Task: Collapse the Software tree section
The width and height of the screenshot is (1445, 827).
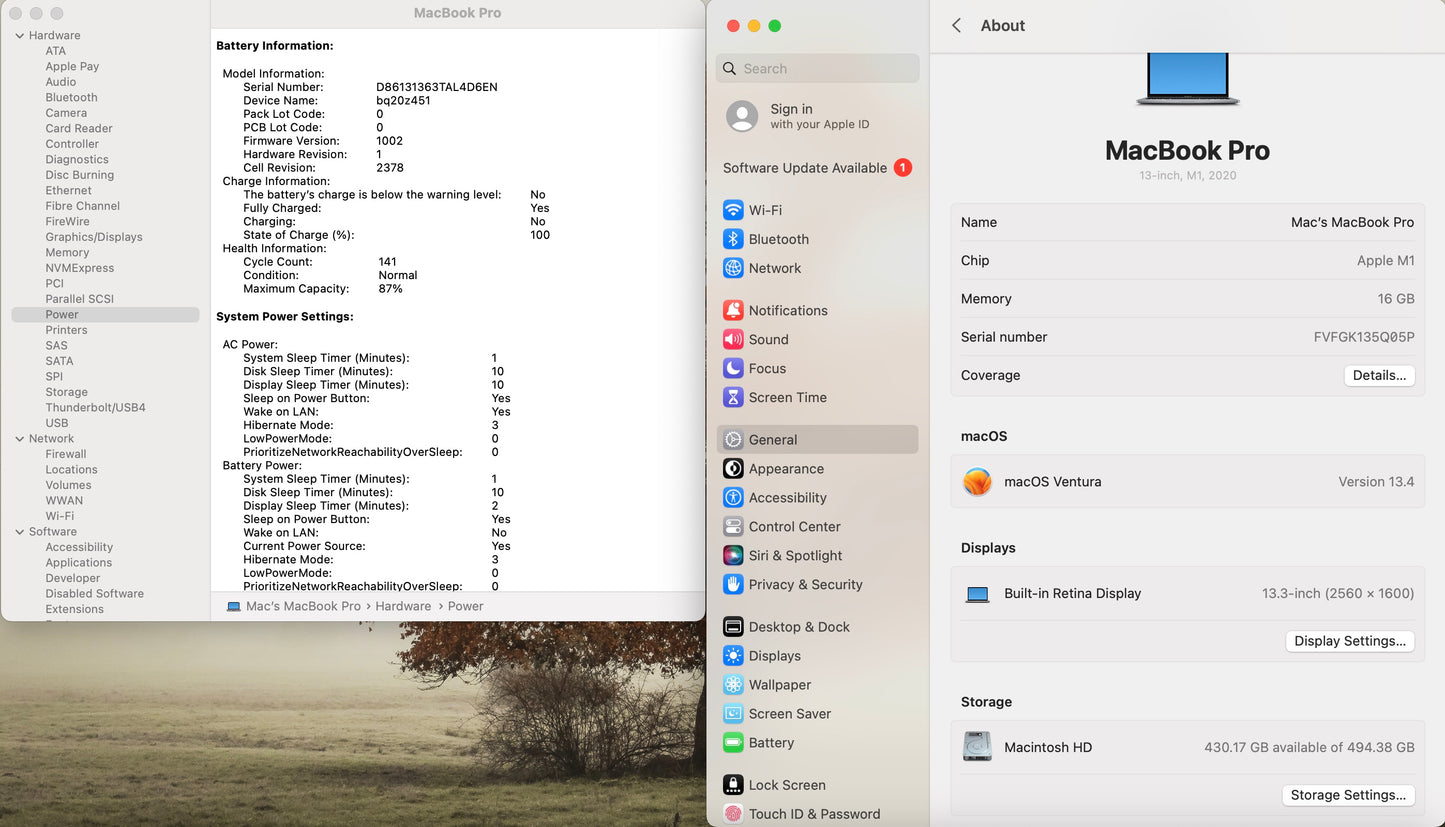Action: click(x=20, y=532)
